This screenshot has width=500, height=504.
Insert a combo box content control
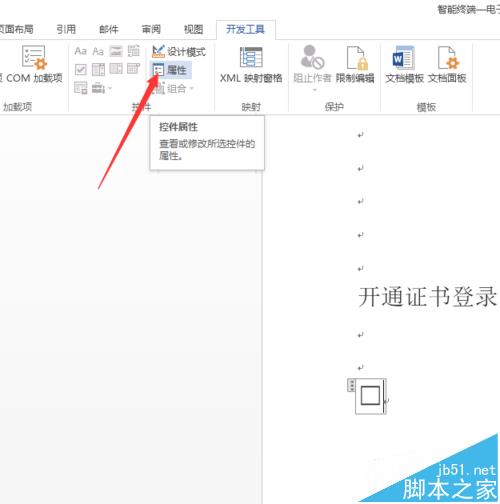pyautogui.click(x=98, y=69)
